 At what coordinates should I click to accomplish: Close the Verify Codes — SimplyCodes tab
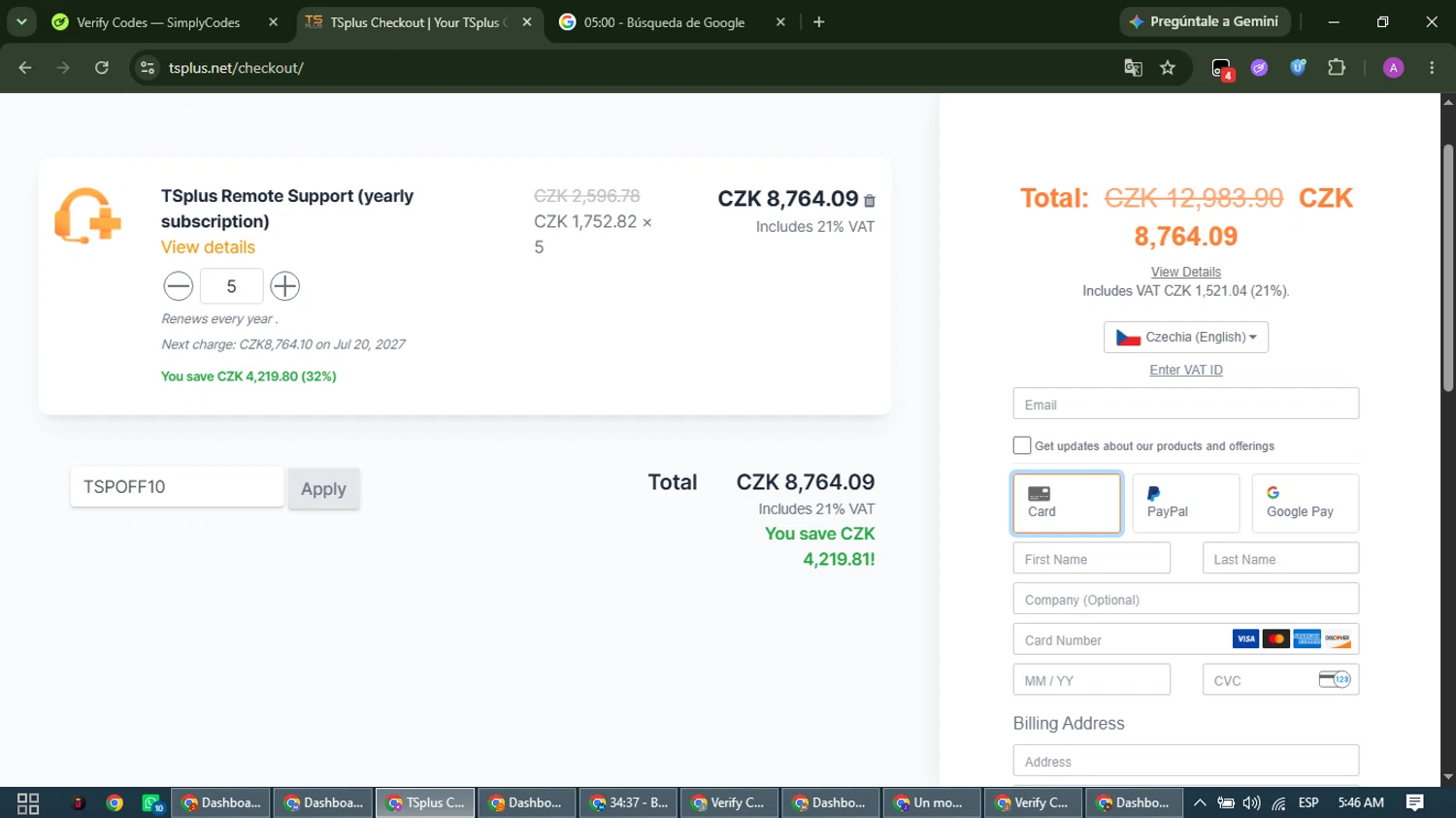tap(273, 22)
